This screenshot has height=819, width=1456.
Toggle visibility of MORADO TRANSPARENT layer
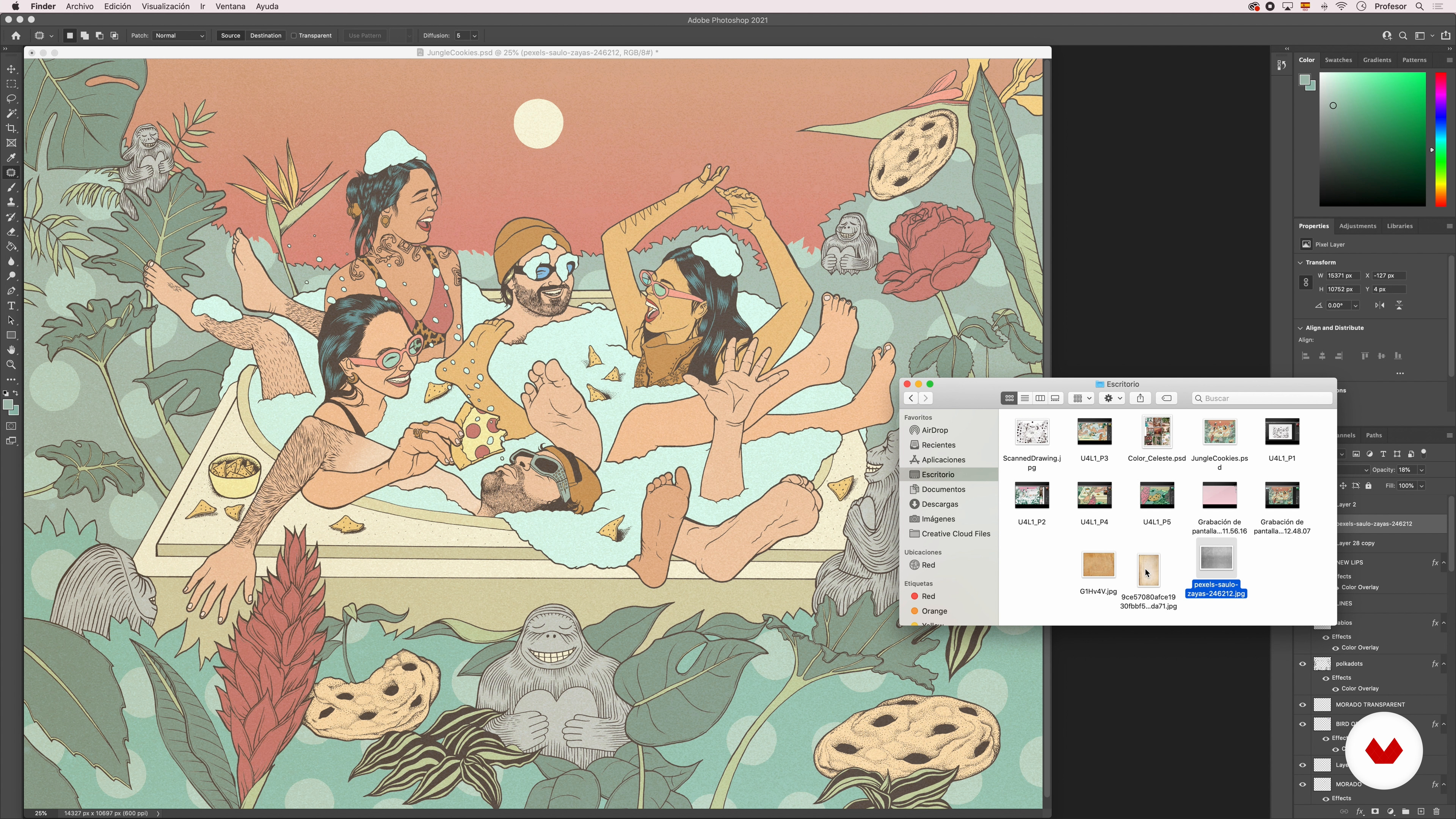click(x=1303, y=705)
